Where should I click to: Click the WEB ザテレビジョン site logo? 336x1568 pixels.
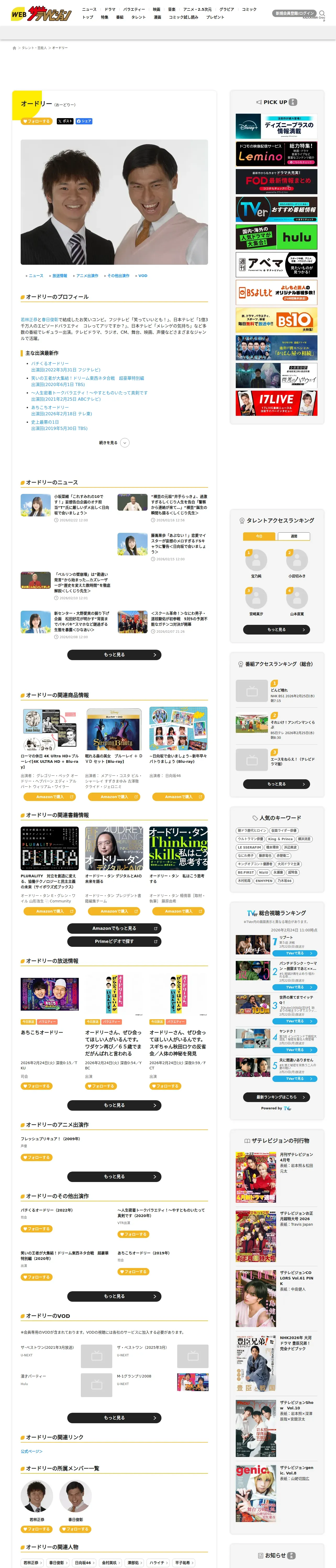point(40,13)
